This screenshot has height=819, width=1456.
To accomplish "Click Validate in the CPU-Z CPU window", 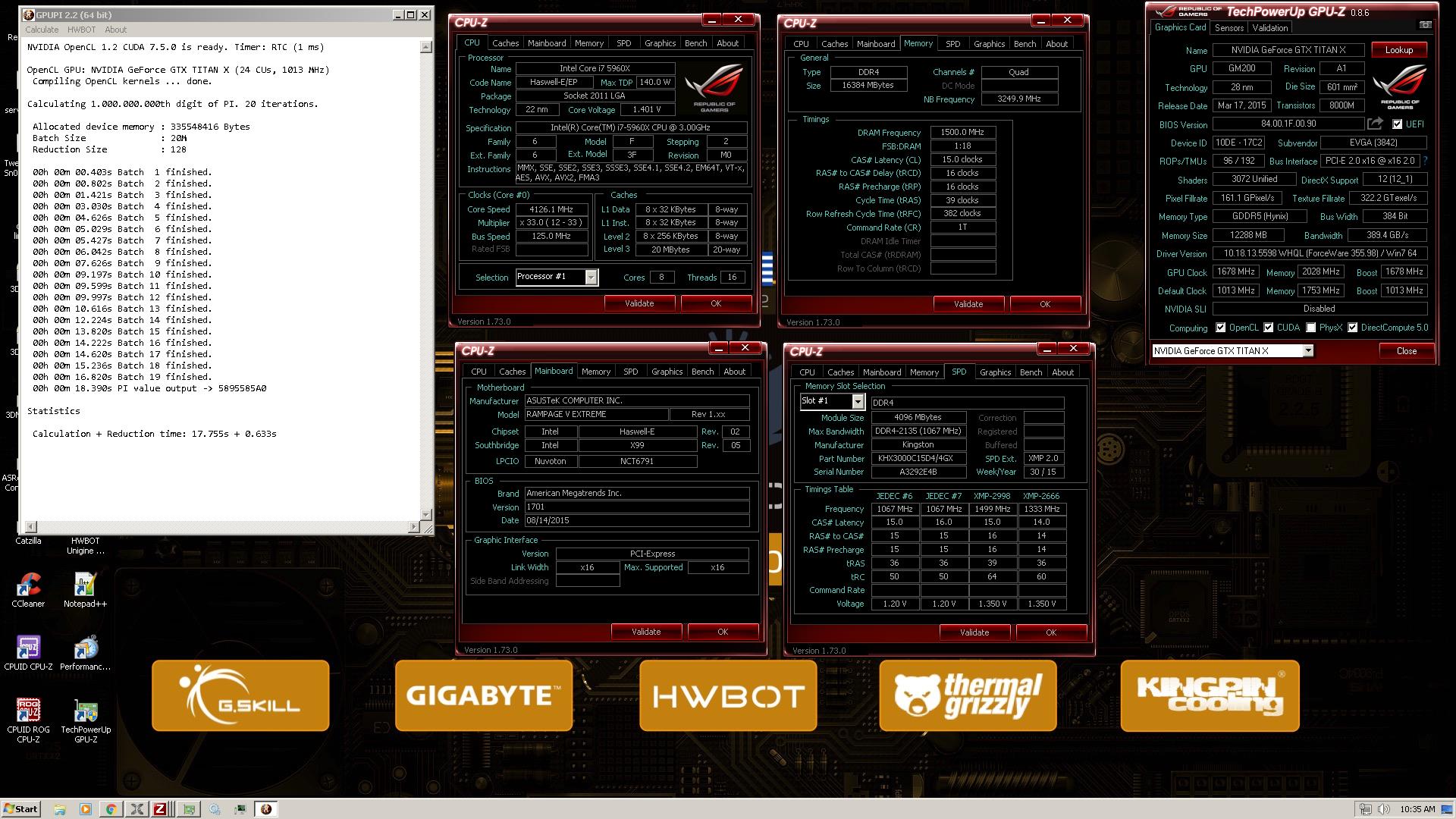I will click(x=639, y=303).
